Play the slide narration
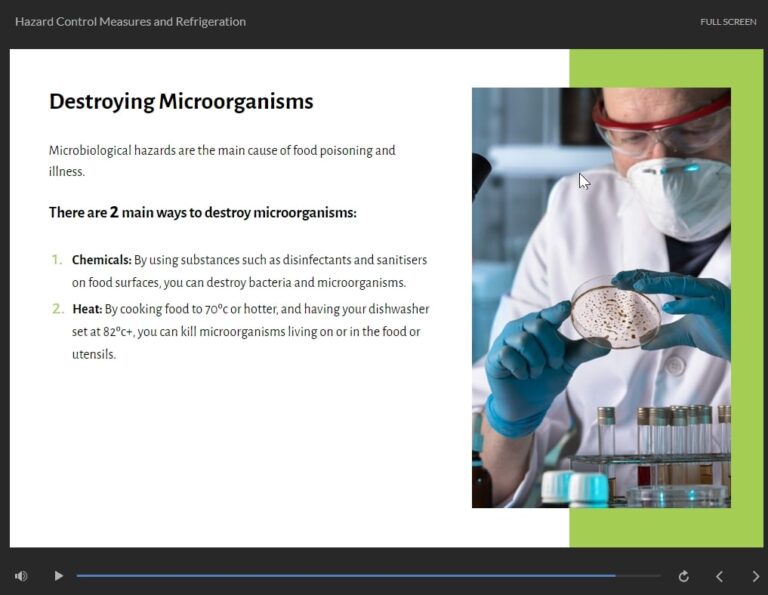This screenshot has height=595, width=768. point(58,576)
